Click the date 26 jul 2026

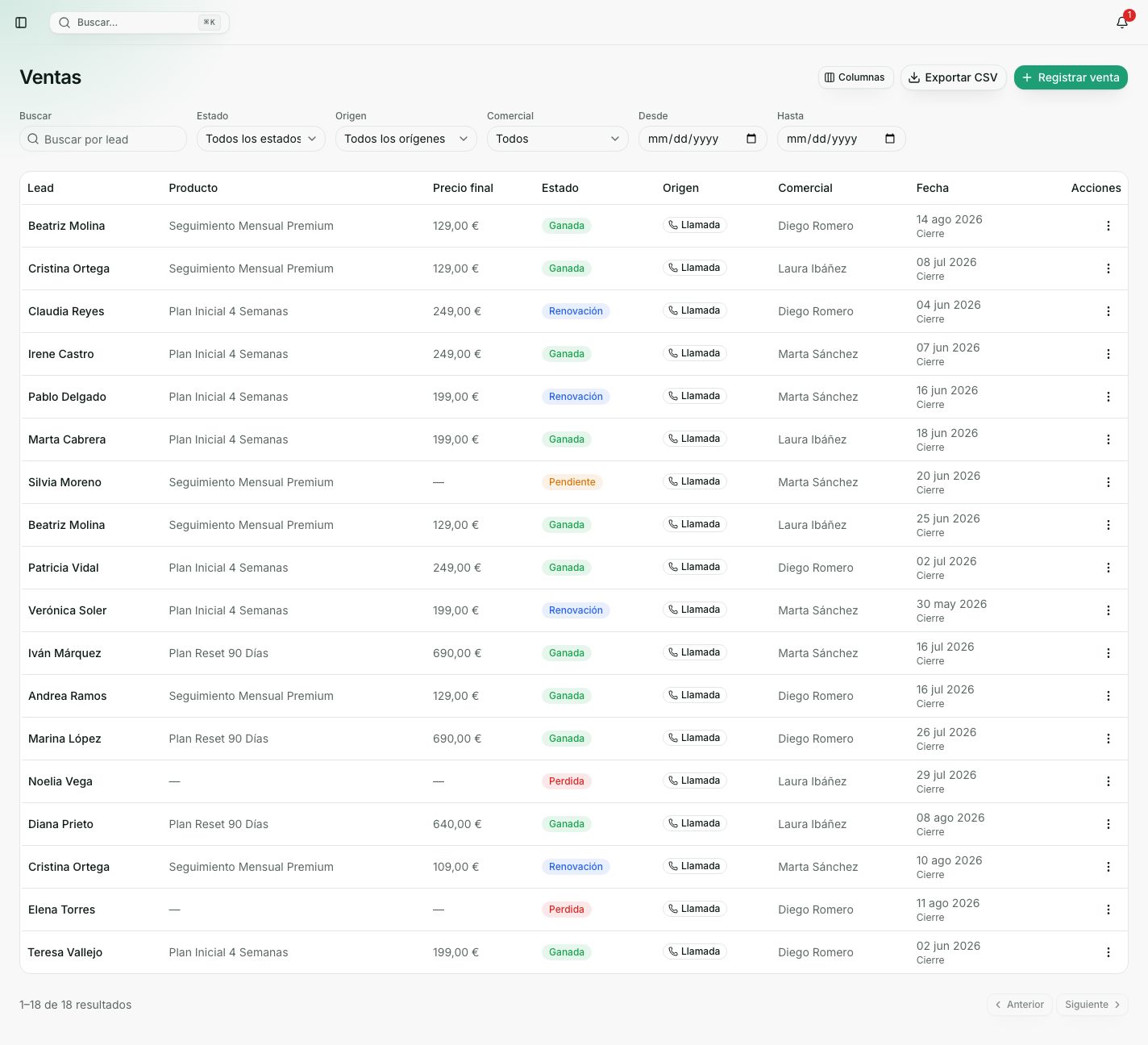(x=946, y=732)
